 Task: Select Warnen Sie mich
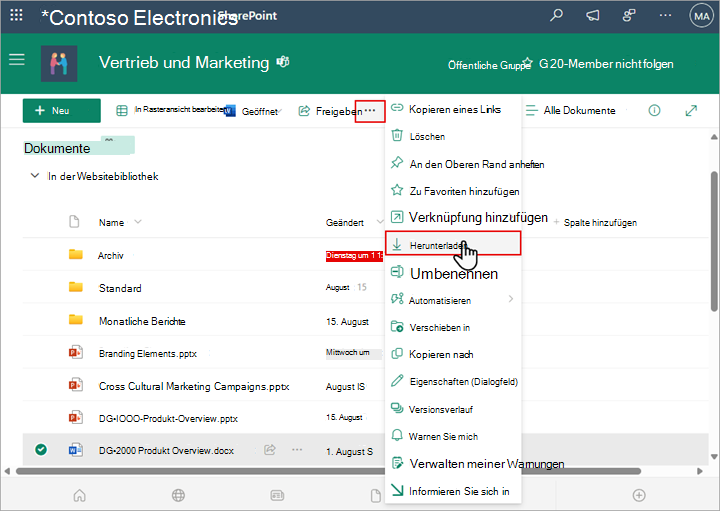[453, 436]
